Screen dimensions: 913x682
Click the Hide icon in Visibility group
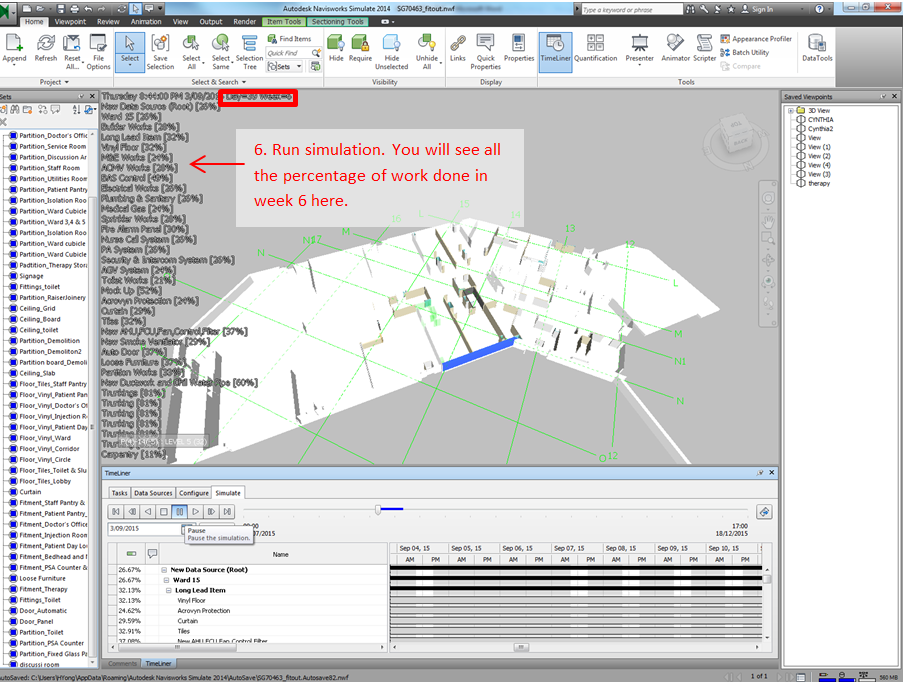336,48
